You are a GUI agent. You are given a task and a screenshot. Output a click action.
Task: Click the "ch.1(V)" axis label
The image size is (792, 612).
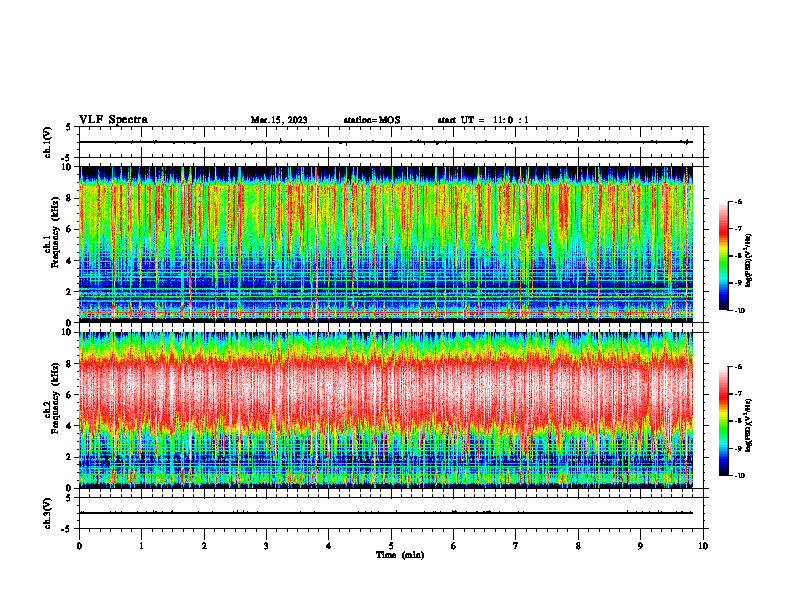pyautogui.click(x=47, y=142)
